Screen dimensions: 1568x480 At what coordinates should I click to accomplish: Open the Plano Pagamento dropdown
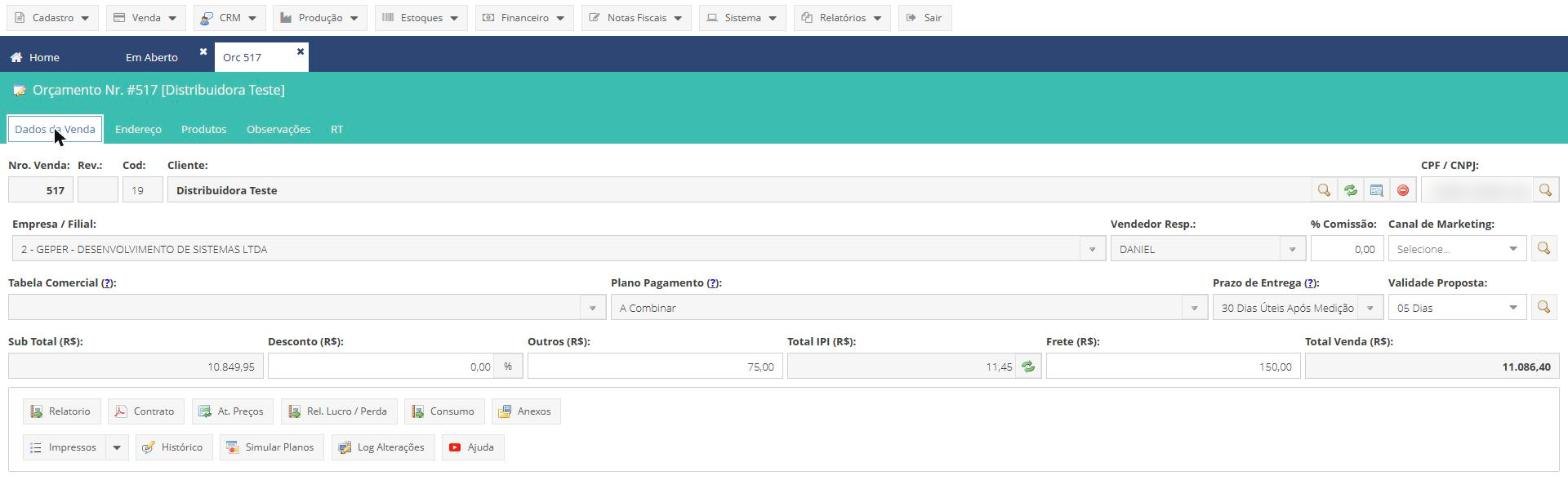pos(1194,308)
